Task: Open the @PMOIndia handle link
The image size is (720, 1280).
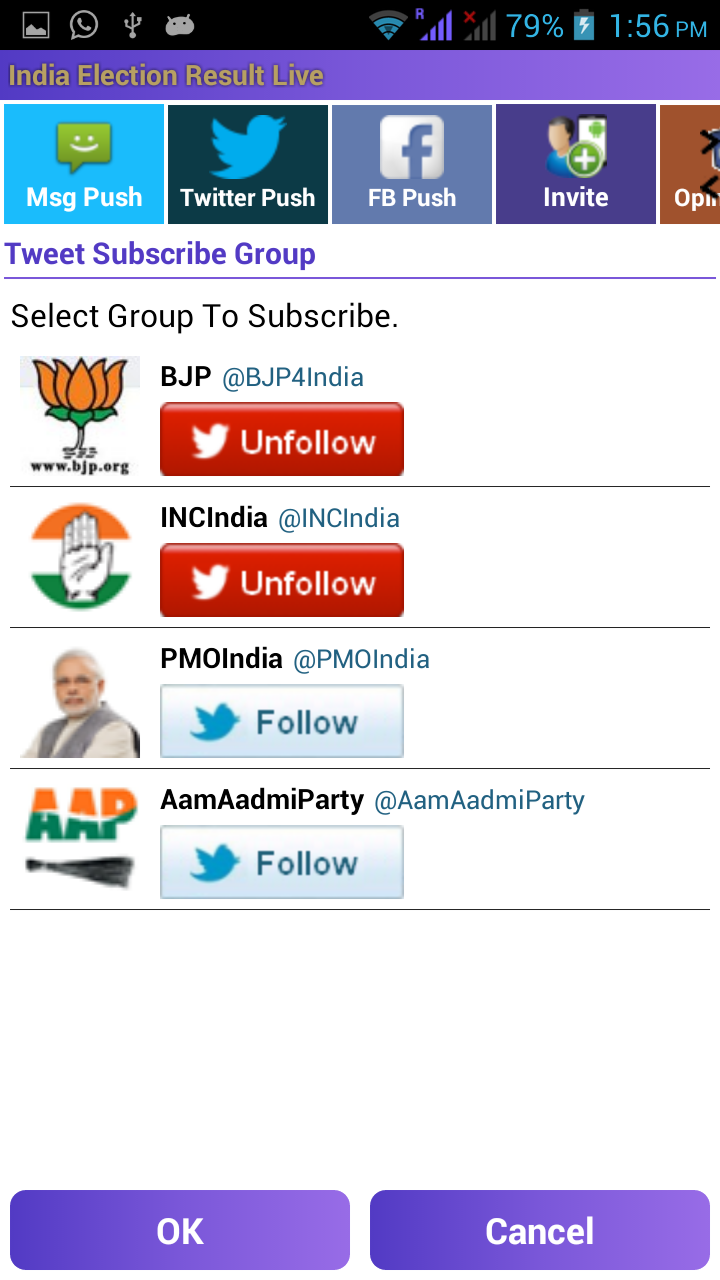Action: tap(361, 659)
